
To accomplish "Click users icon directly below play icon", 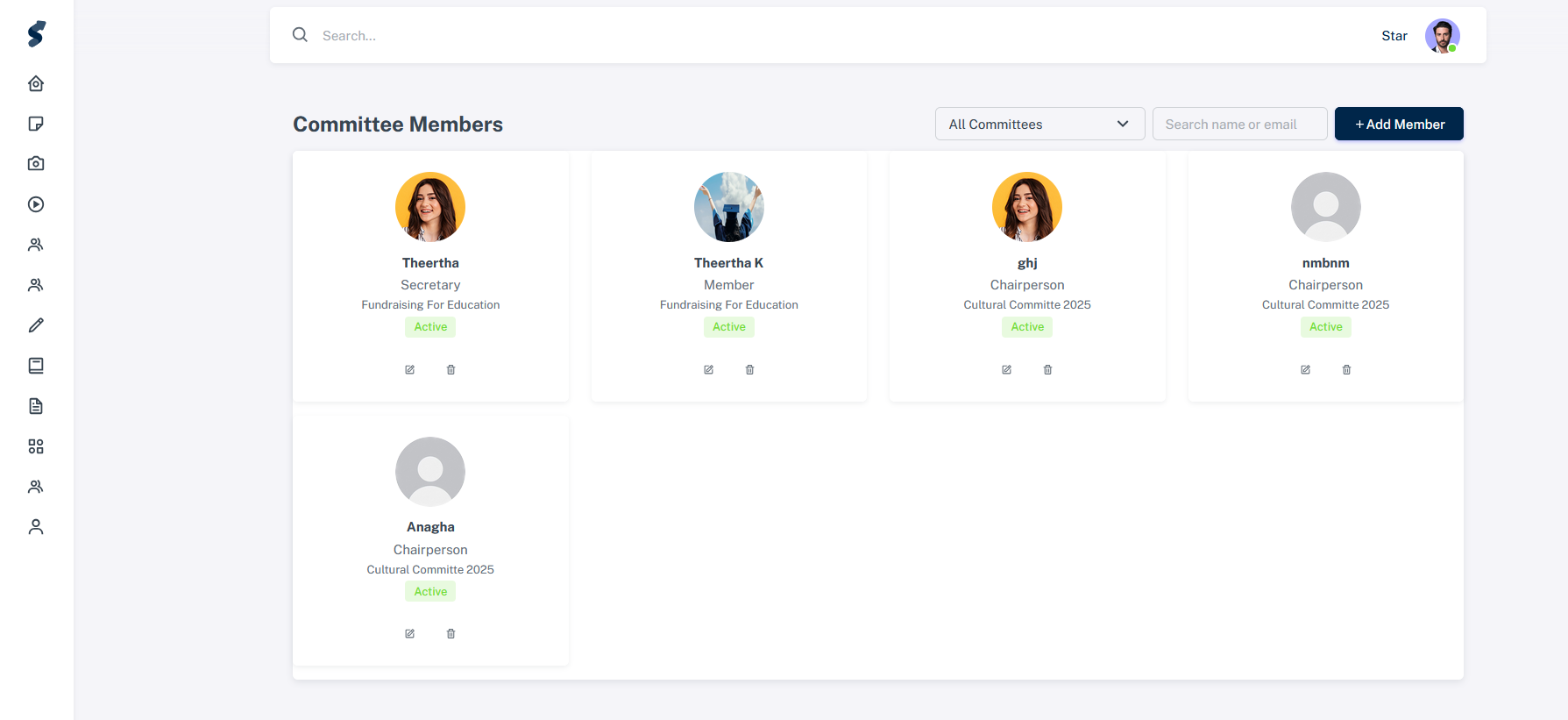I will point(36,245).
